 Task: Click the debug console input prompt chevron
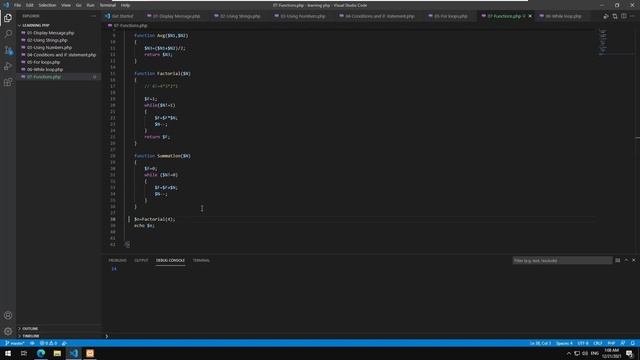pos(107,336)
